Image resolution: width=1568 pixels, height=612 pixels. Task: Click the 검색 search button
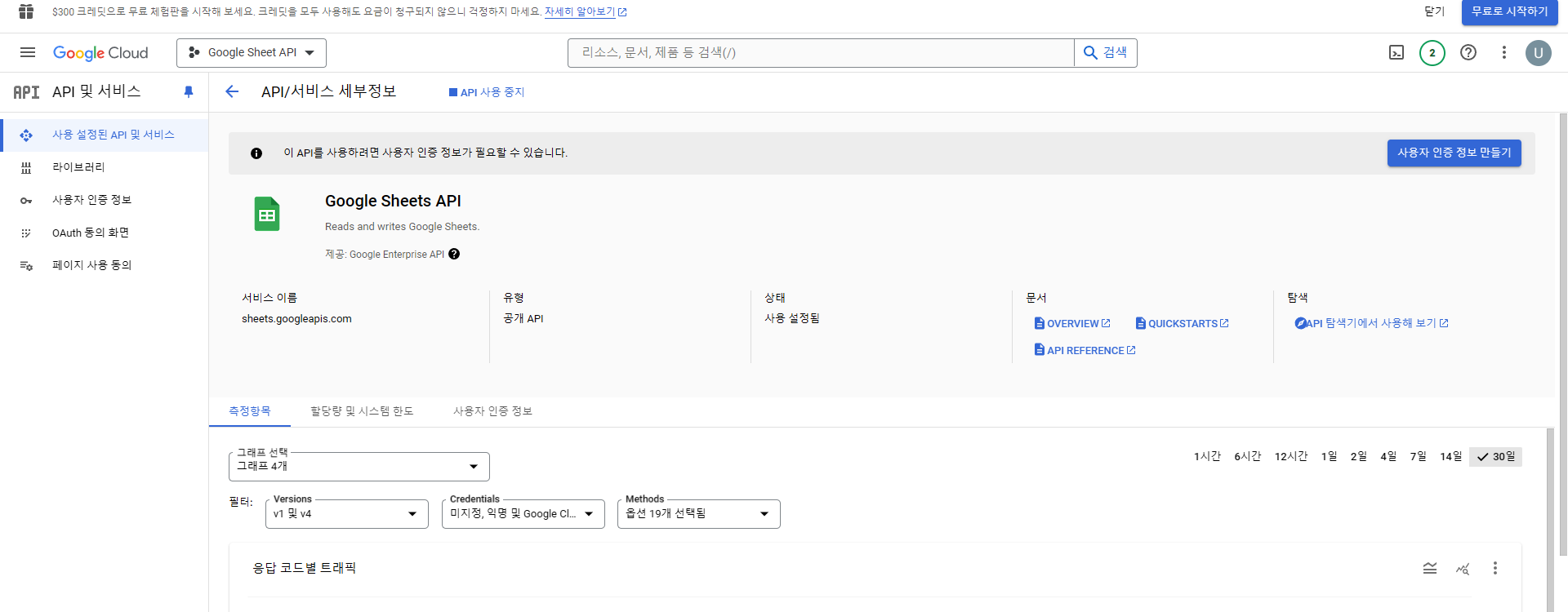[x=1106, y=53]
